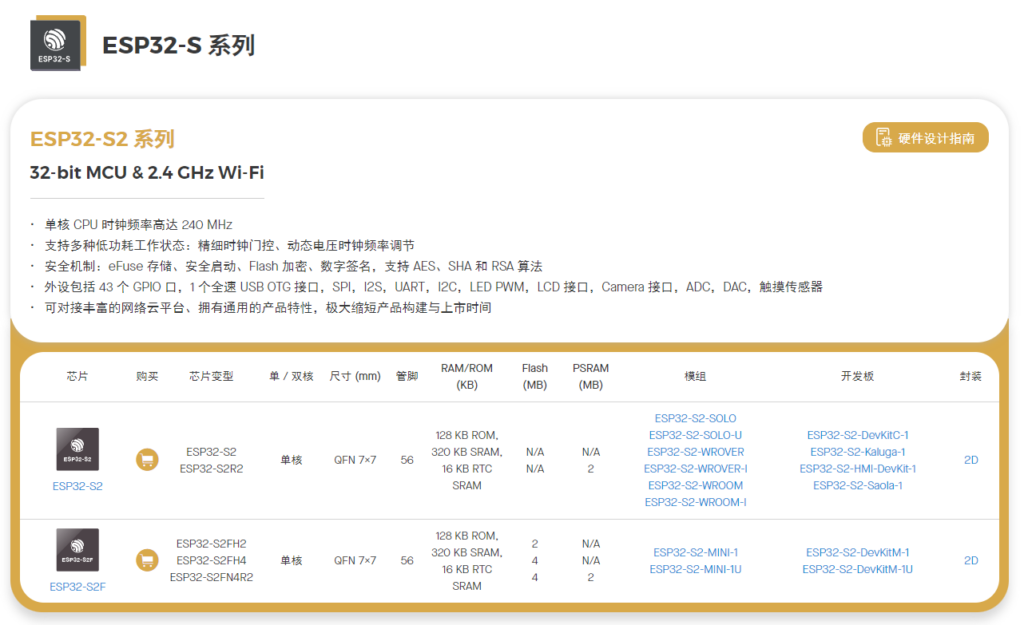
Task: Follow the ESP32-S2-WROOM module link
Action: pyautogui.click(x=695, y=486)
